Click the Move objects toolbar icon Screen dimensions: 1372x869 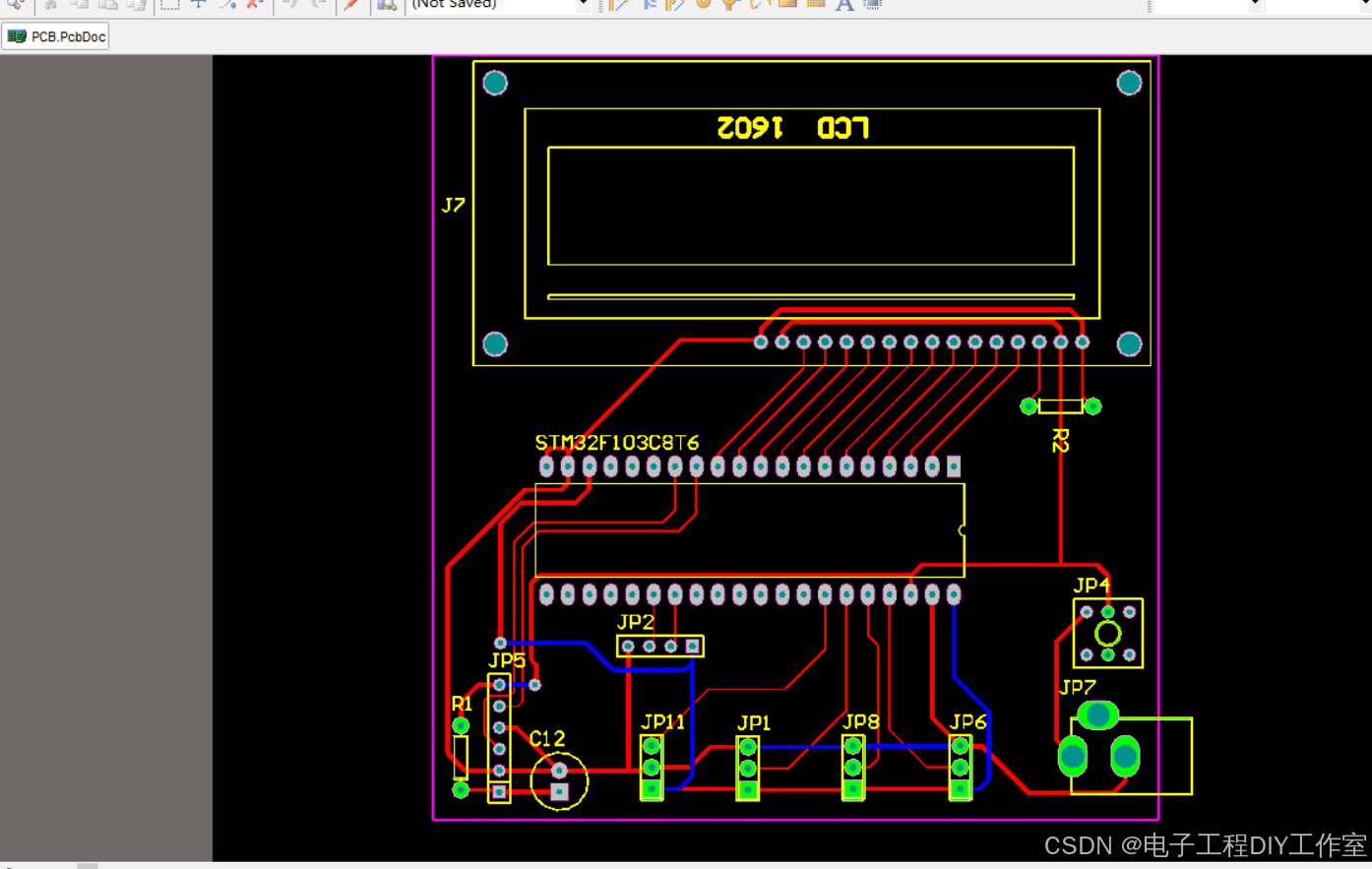coord(198,5)
